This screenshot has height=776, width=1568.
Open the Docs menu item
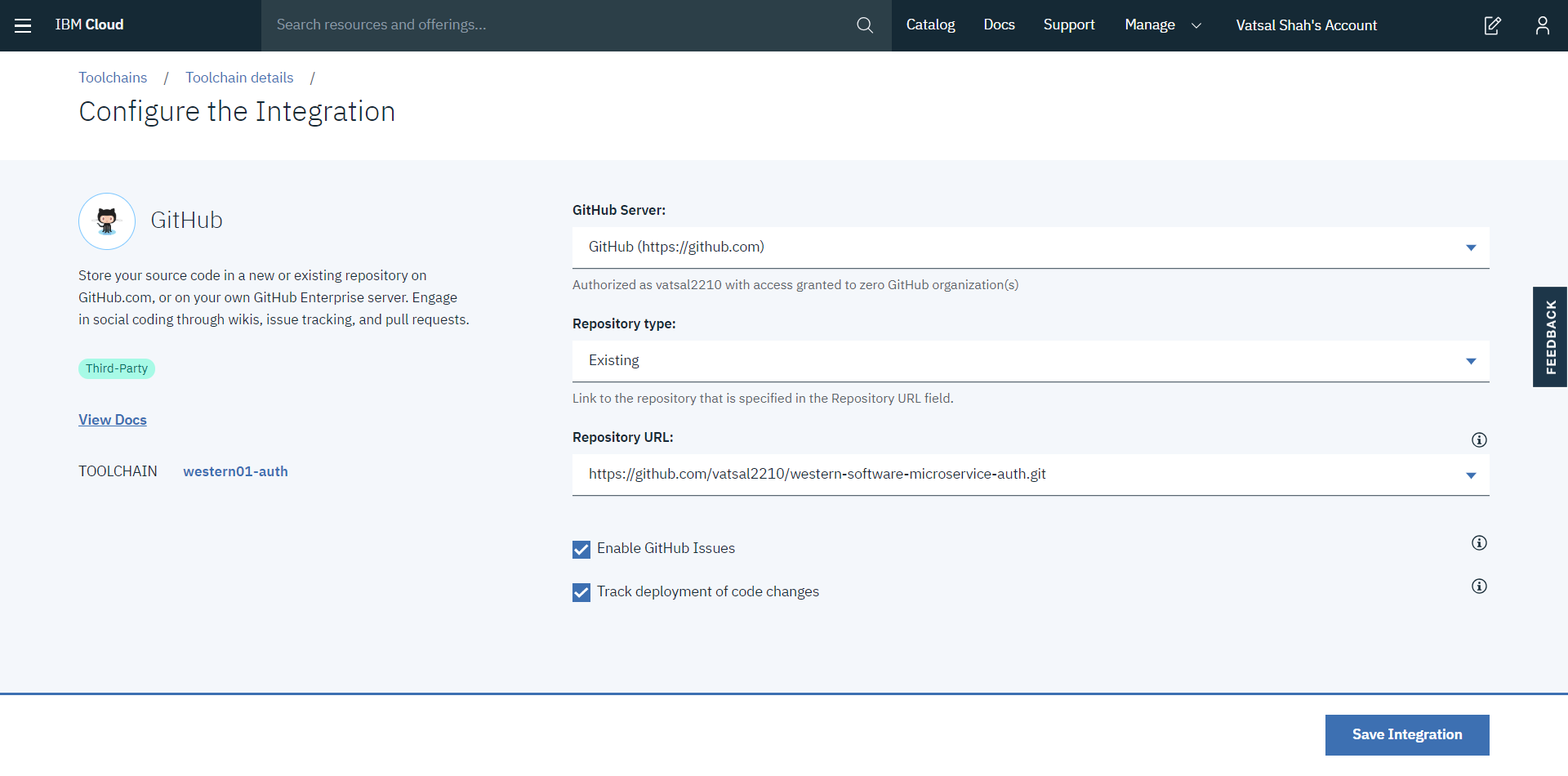999,25
